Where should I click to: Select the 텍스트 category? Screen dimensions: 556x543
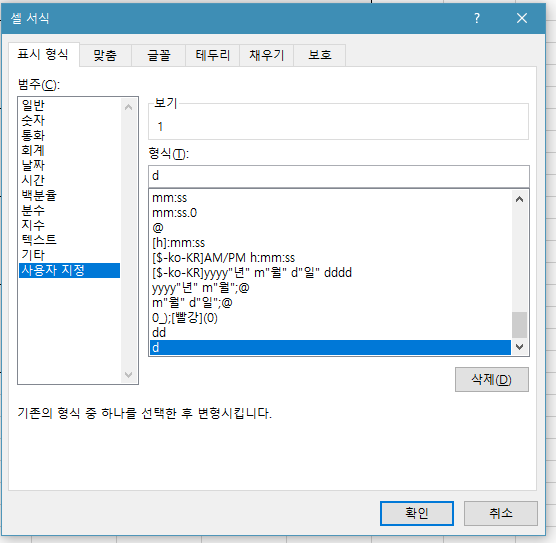click(x=69, y=240)
